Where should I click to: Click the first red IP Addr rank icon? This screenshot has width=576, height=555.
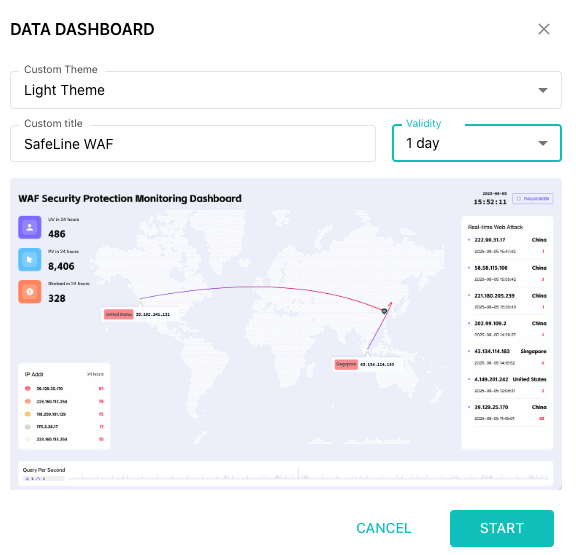click(28, 389)
